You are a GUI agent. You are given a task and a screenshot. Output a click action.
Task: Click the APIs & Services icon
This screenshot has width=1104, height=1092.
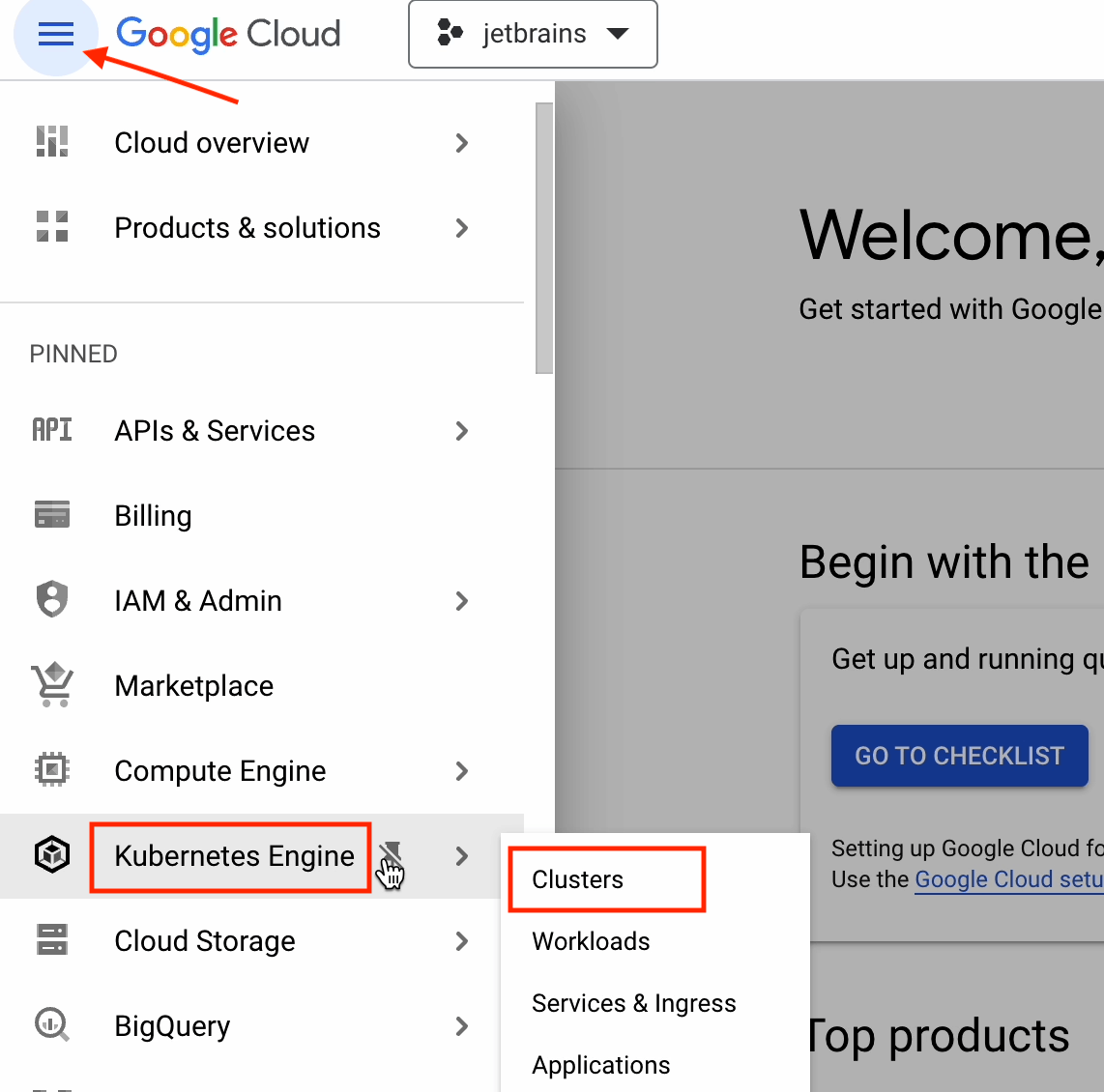point(52,430)
